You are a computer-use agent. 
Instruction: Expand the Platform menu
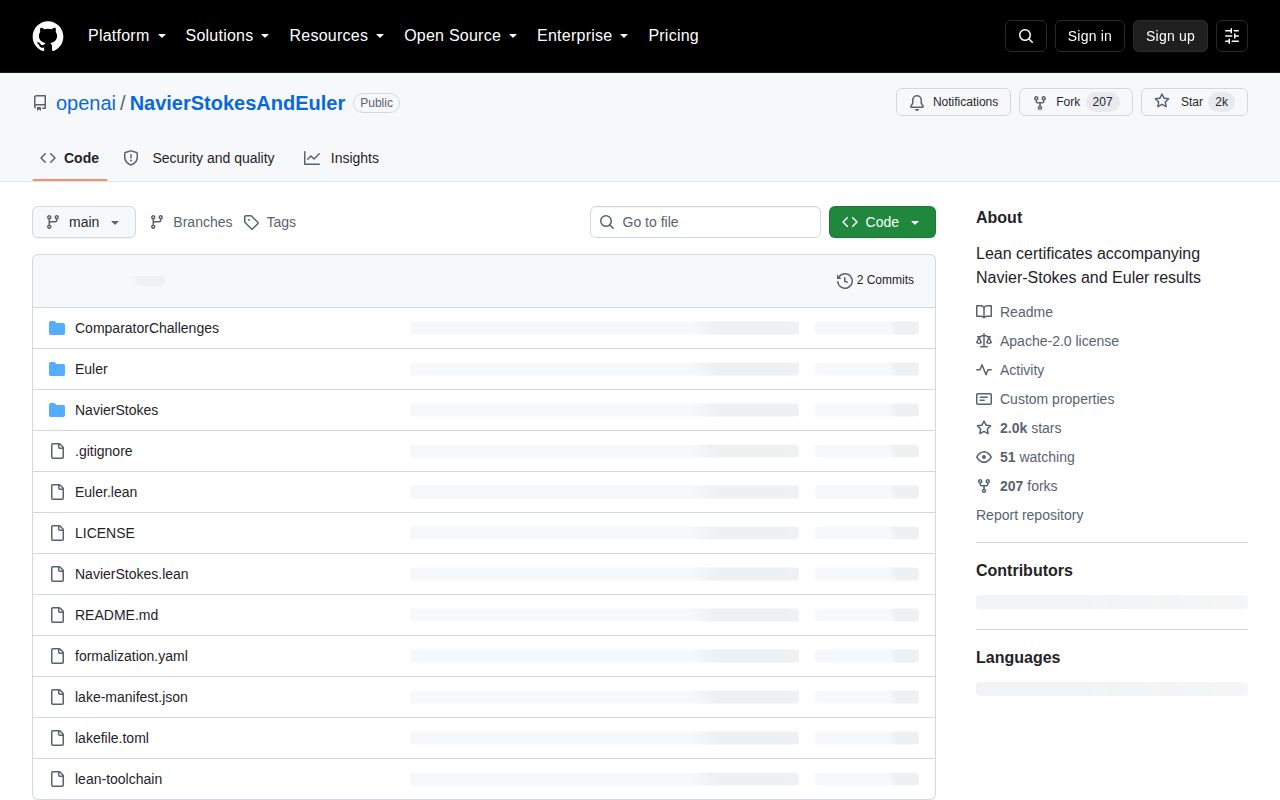pyautogui.click(x=127, y=36)
